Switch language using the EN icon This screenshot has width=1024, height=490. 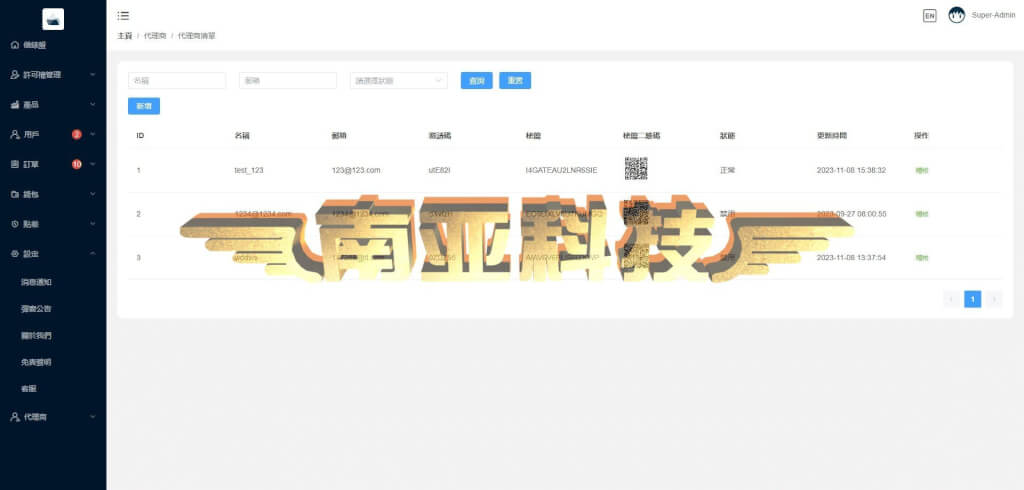929,16
